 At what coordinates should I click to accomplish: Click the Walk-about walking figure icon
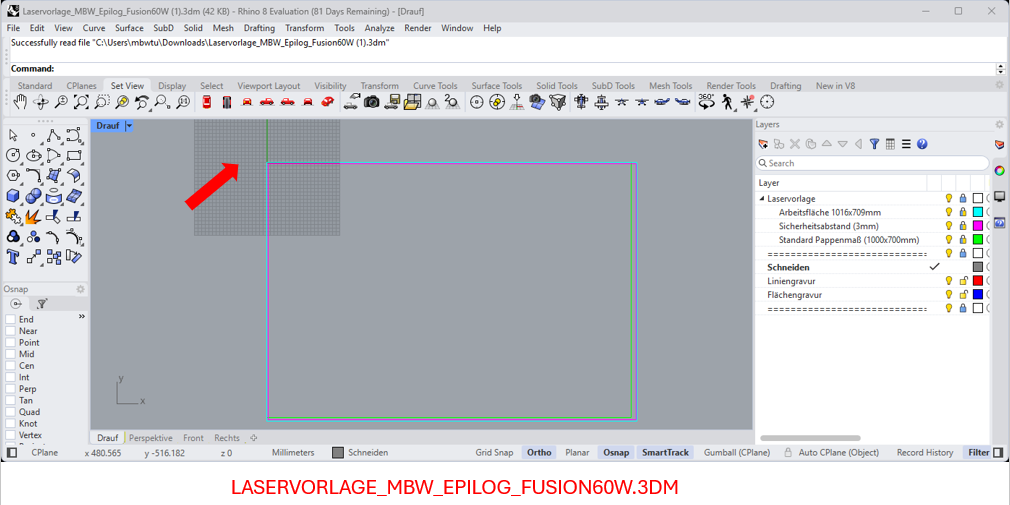pos(727,102)
